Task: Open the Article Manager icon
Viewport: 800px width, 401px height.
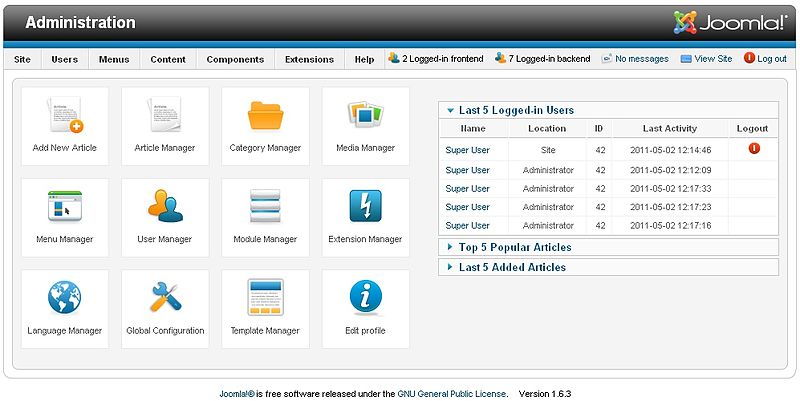Action: (164, 115)
